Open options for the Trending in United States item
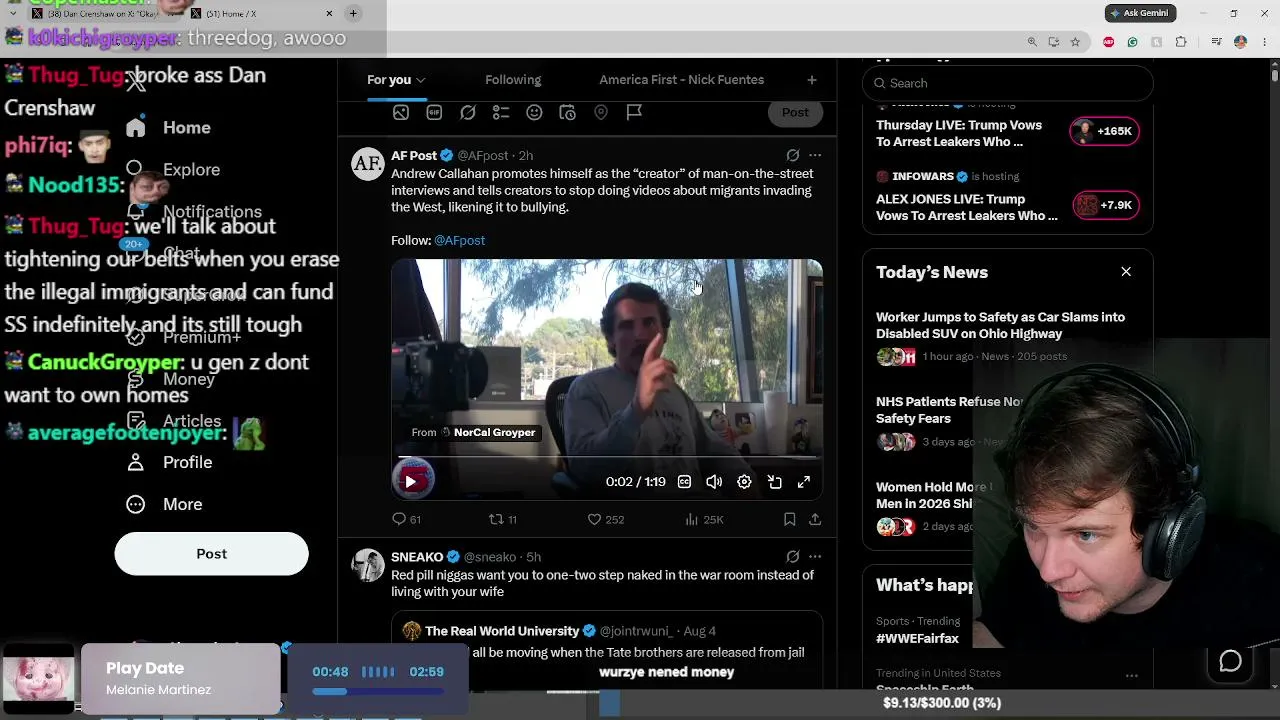1280x720 pixels. tap(1132, 675)
